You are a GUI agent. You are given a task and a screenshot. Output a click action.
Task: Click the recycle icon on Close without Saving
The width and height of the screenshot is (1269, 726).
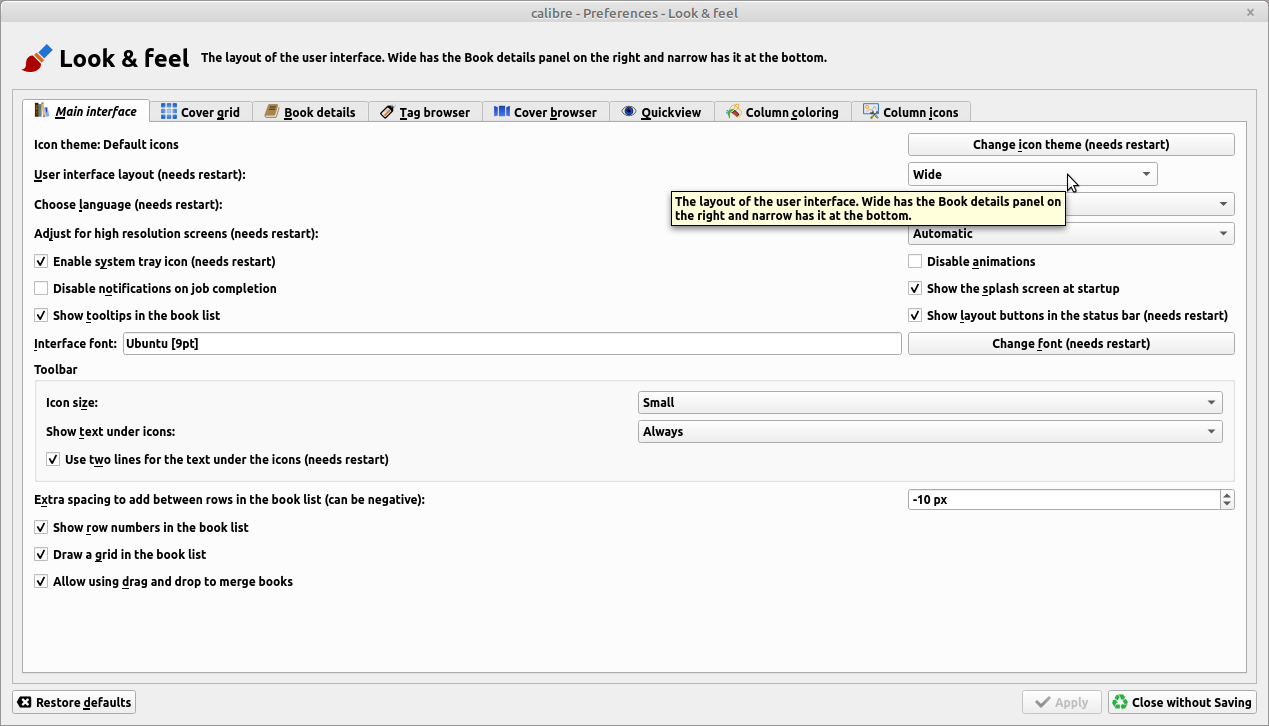pos(1120,702)
